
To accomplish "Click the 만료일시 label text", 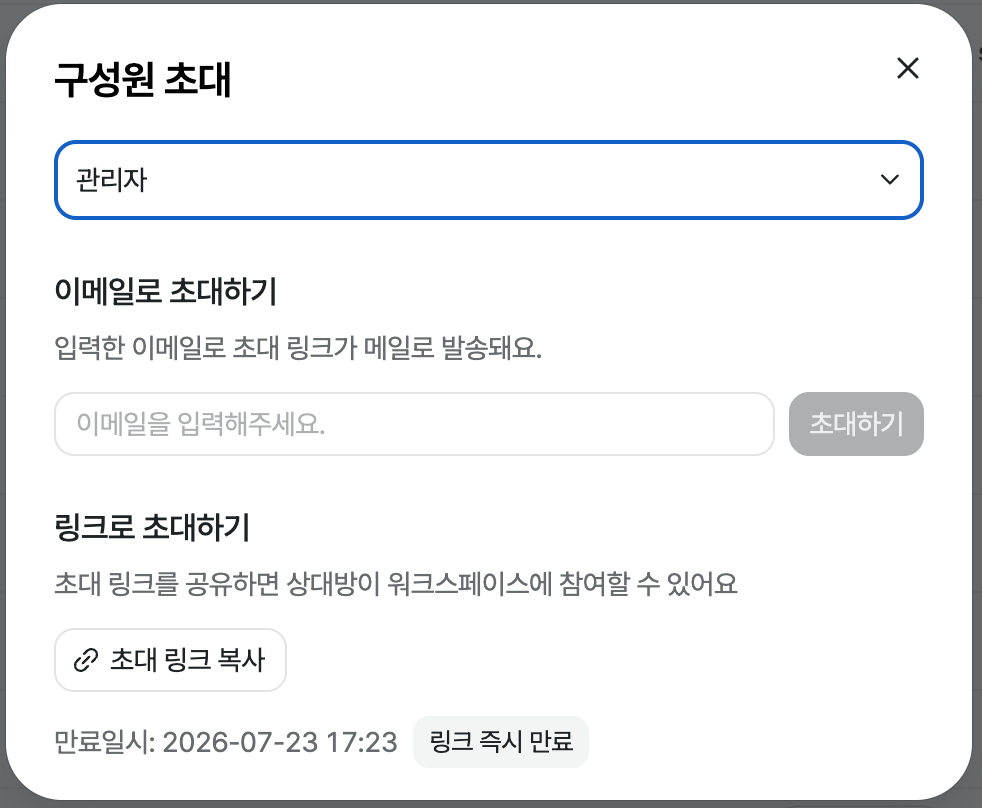I will [x=105, y=742].
